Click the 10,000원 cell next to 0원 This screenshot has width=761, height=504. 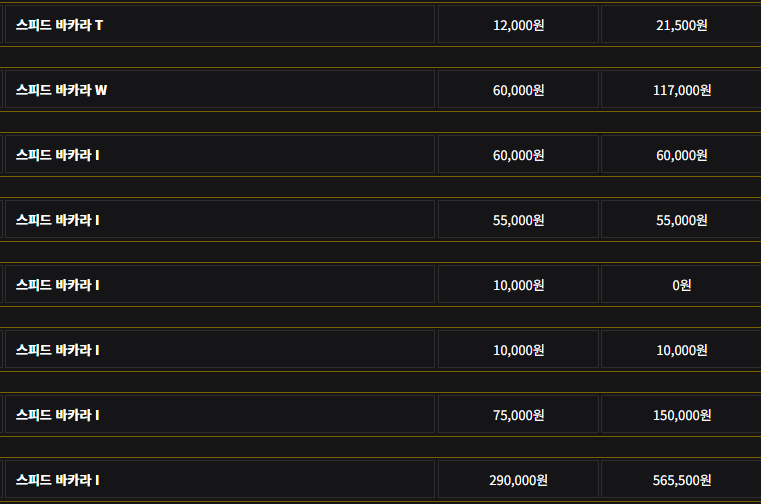(518, 285)
